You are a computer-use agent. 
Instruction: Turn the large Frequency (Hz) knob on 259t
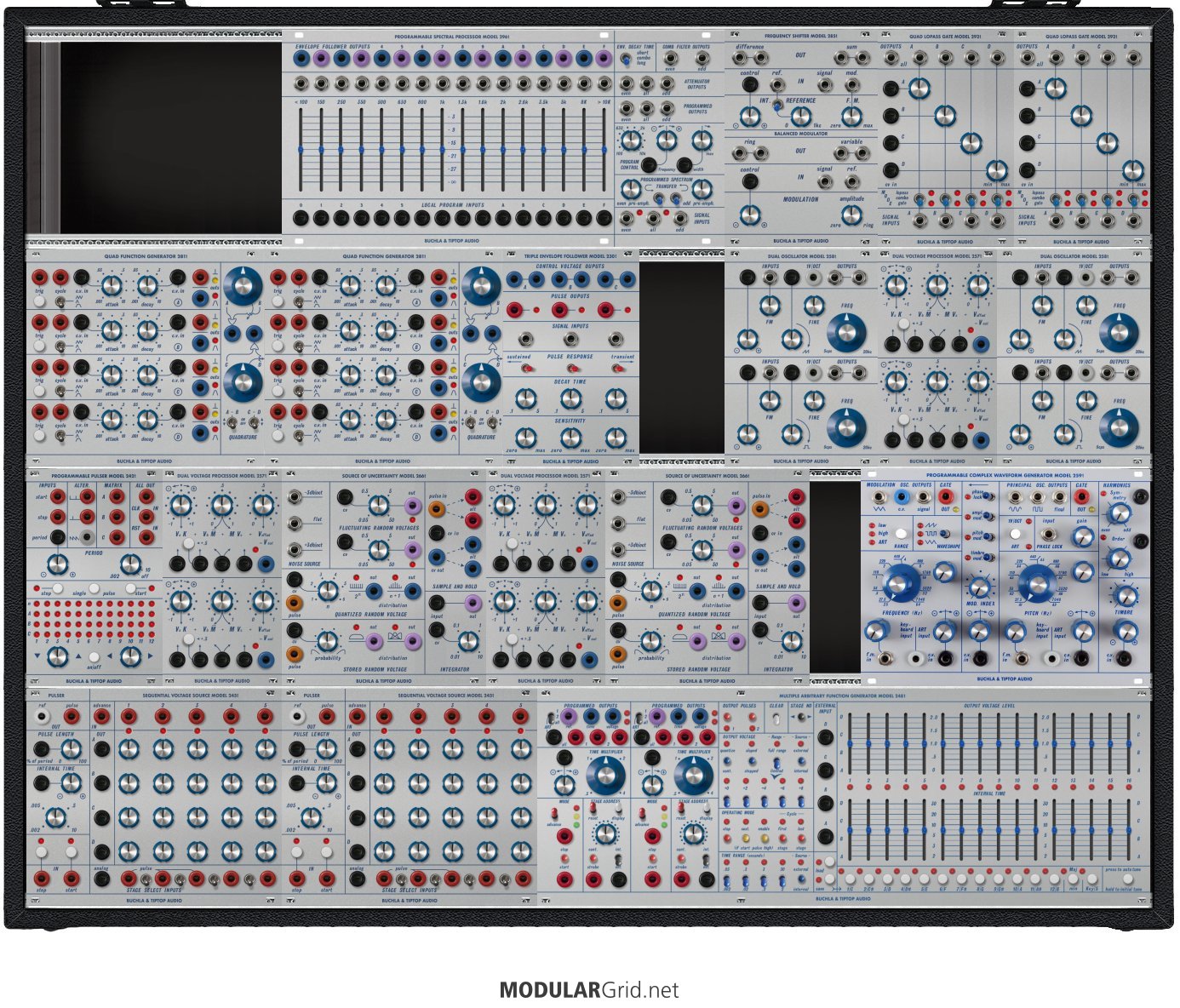[901, 583]
